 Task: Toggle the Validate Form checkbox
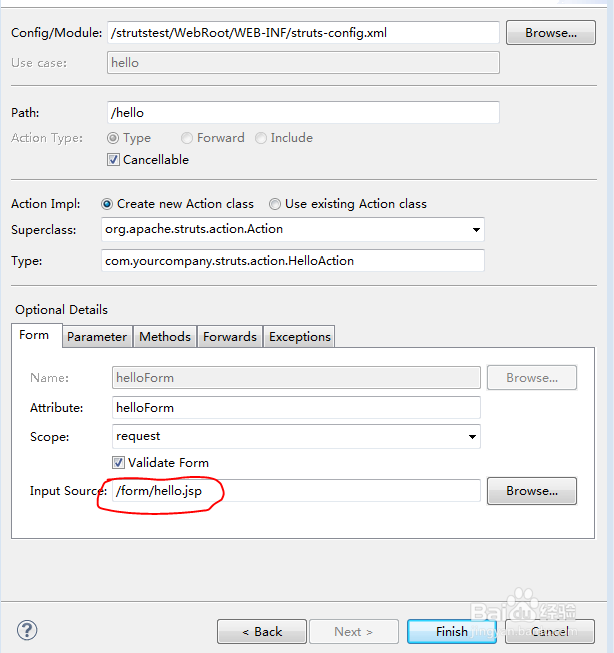(119, 463)
